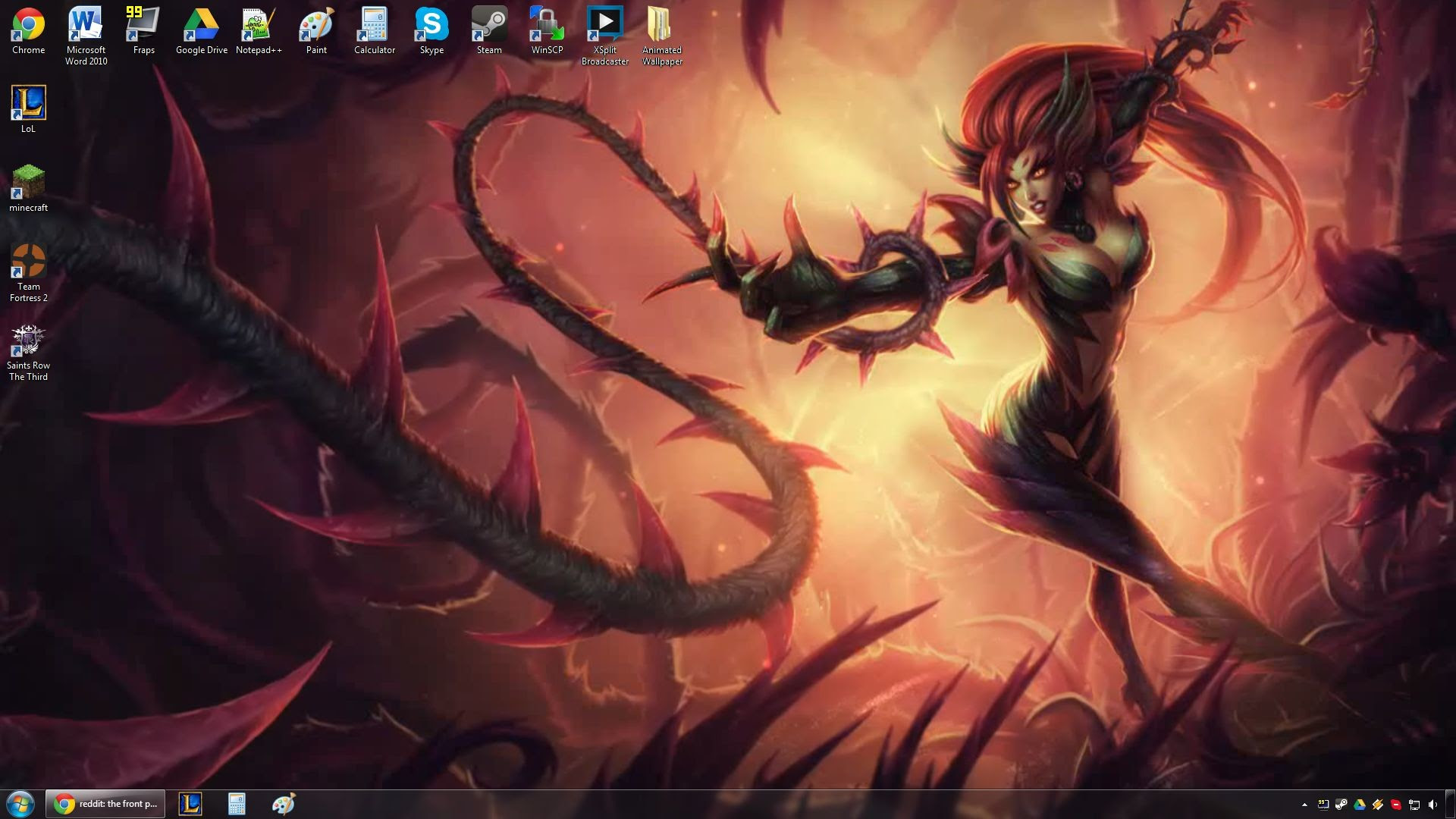This screenshot has width=1456, height=819.
Task: Launch Steam from the desktop
Action: point(489,26)
